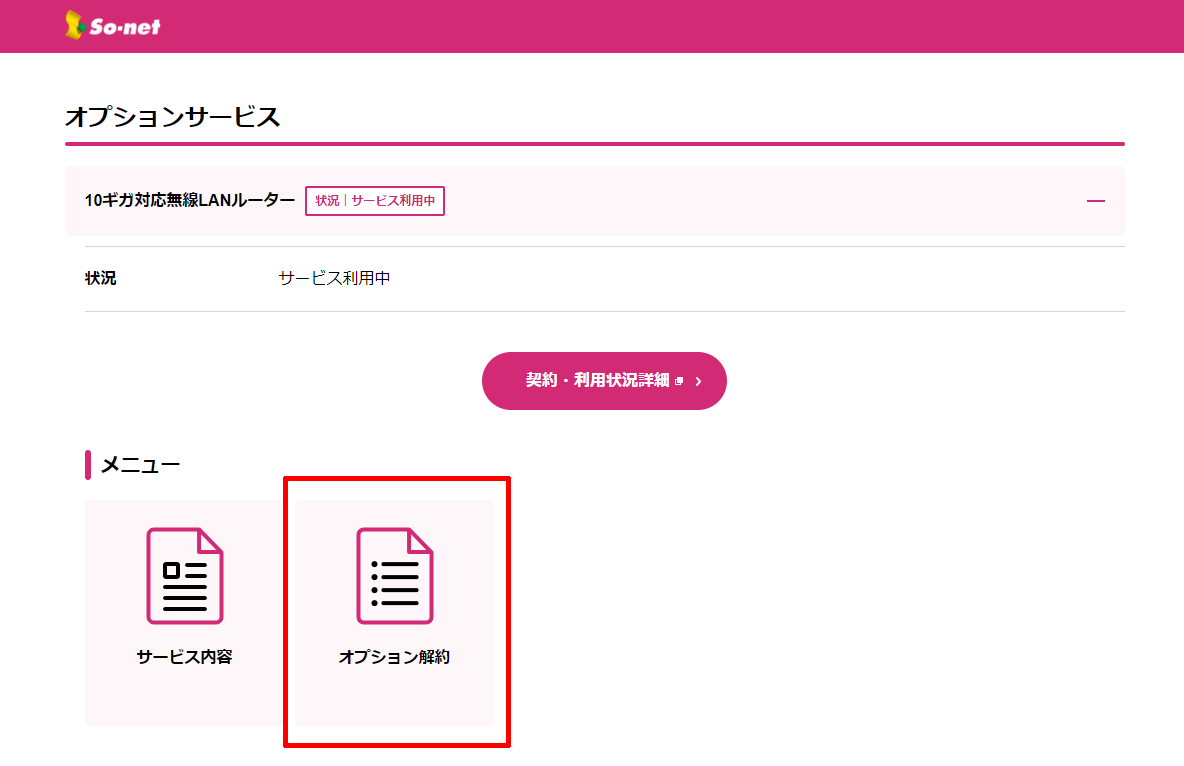1184x766 pixels.
Task: Click the So-net brand text in header
Action: click(124, 27)
